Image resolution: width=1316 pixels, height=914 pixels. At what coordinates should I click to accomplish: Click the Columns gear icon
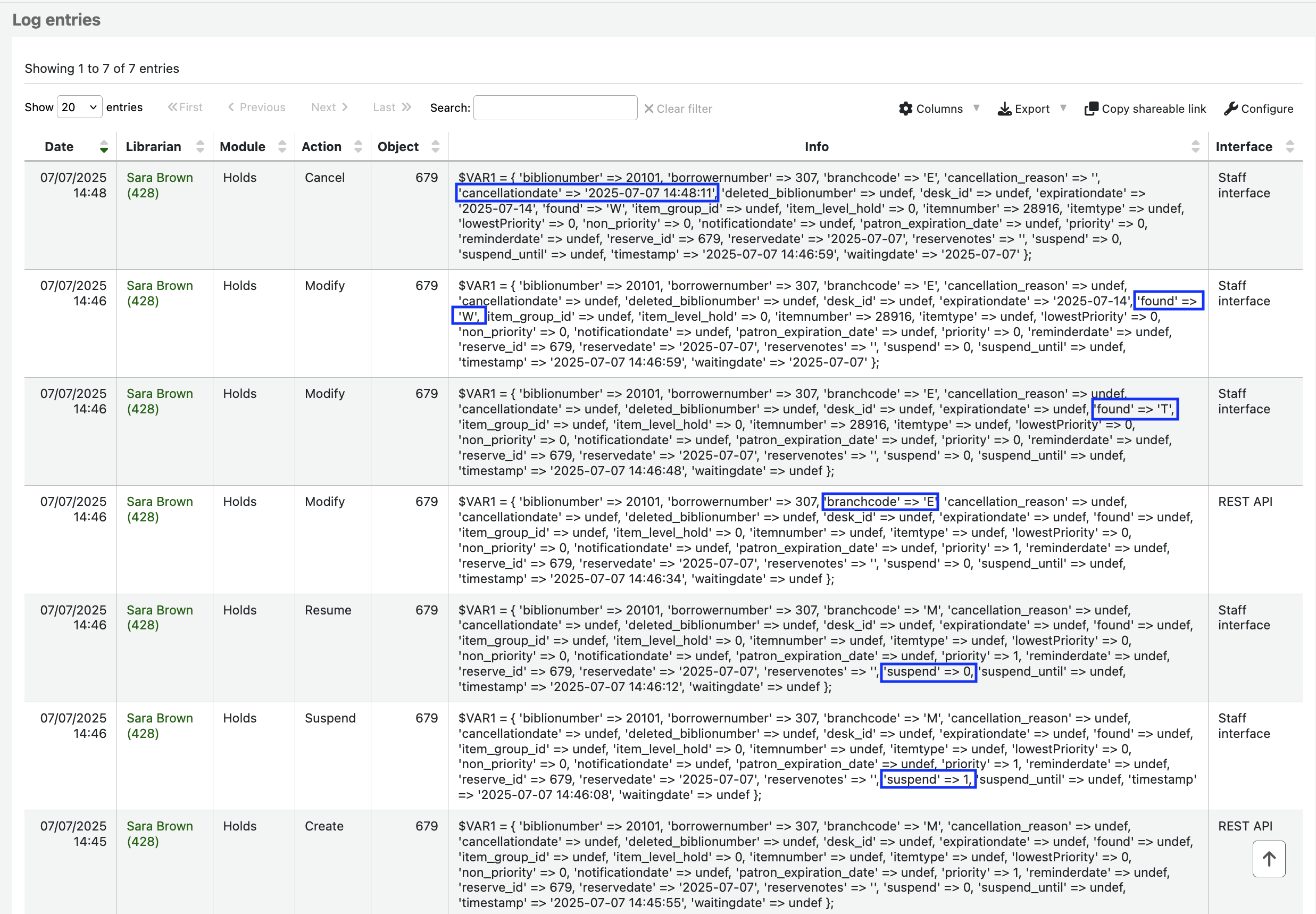click(905, 108)
